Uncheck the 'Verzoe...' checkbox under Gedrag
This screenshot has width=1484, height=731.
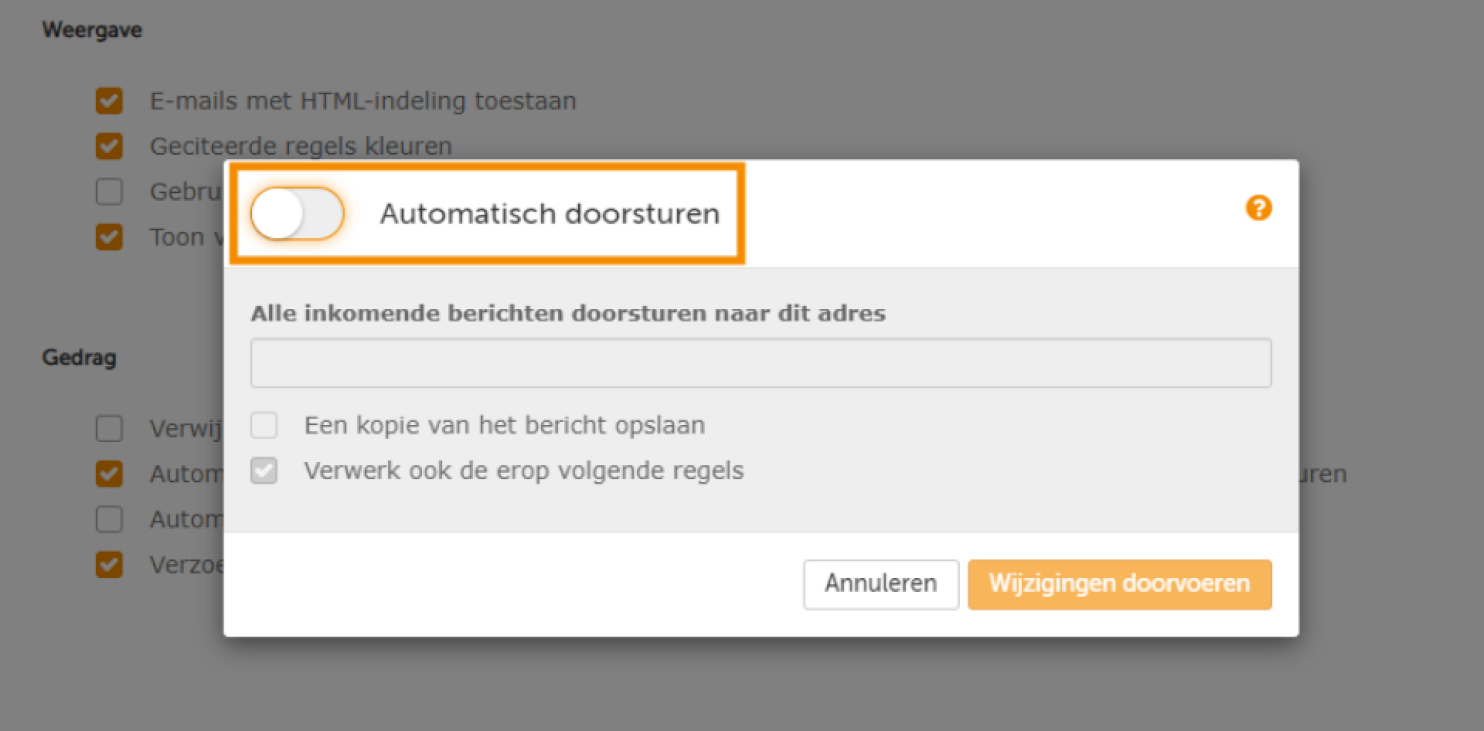108,564
